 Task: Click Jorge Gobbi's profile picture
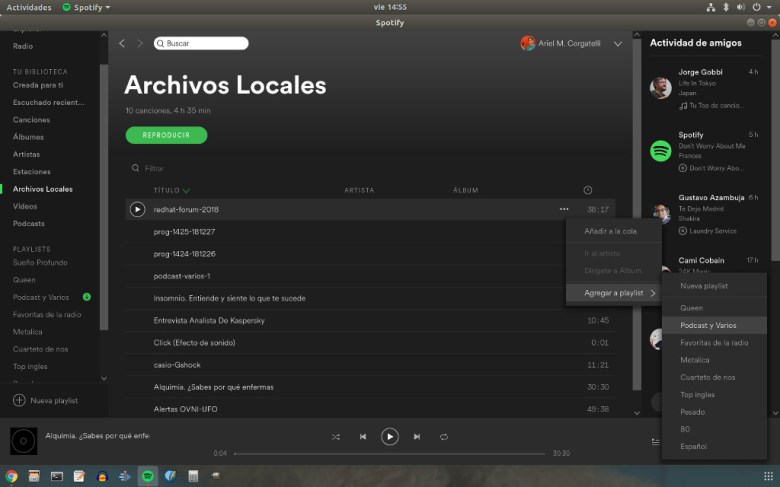coord(661,88)
